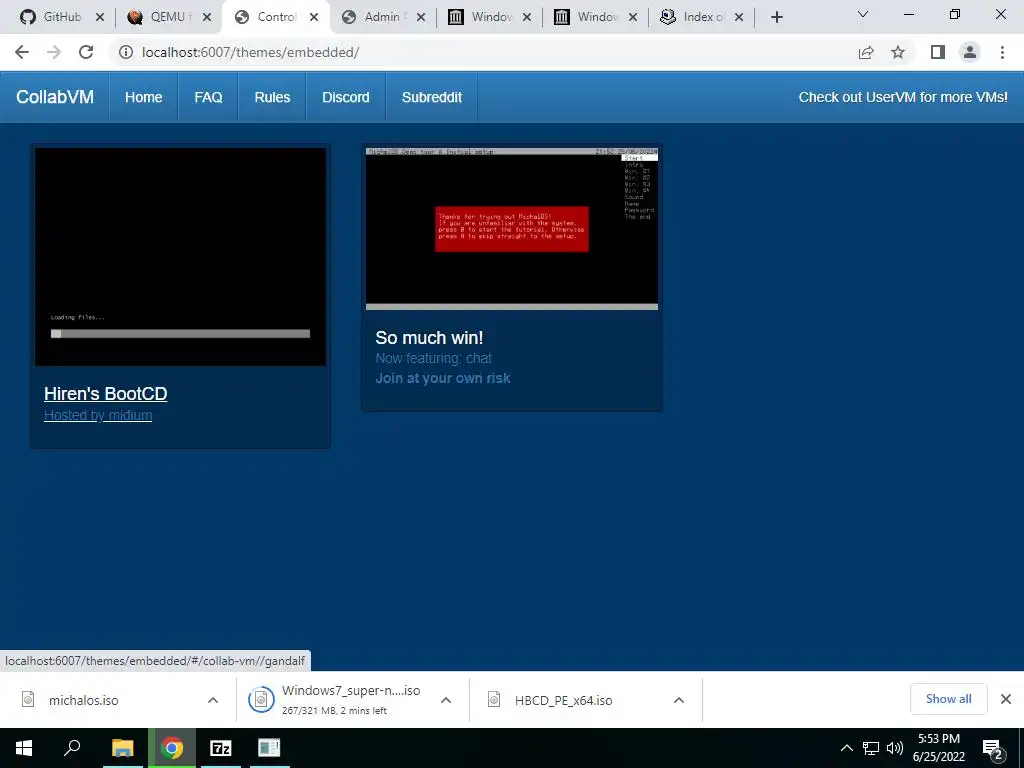Open the FAQ nav item
The image size is (1024, 768).
coord(208,97)
